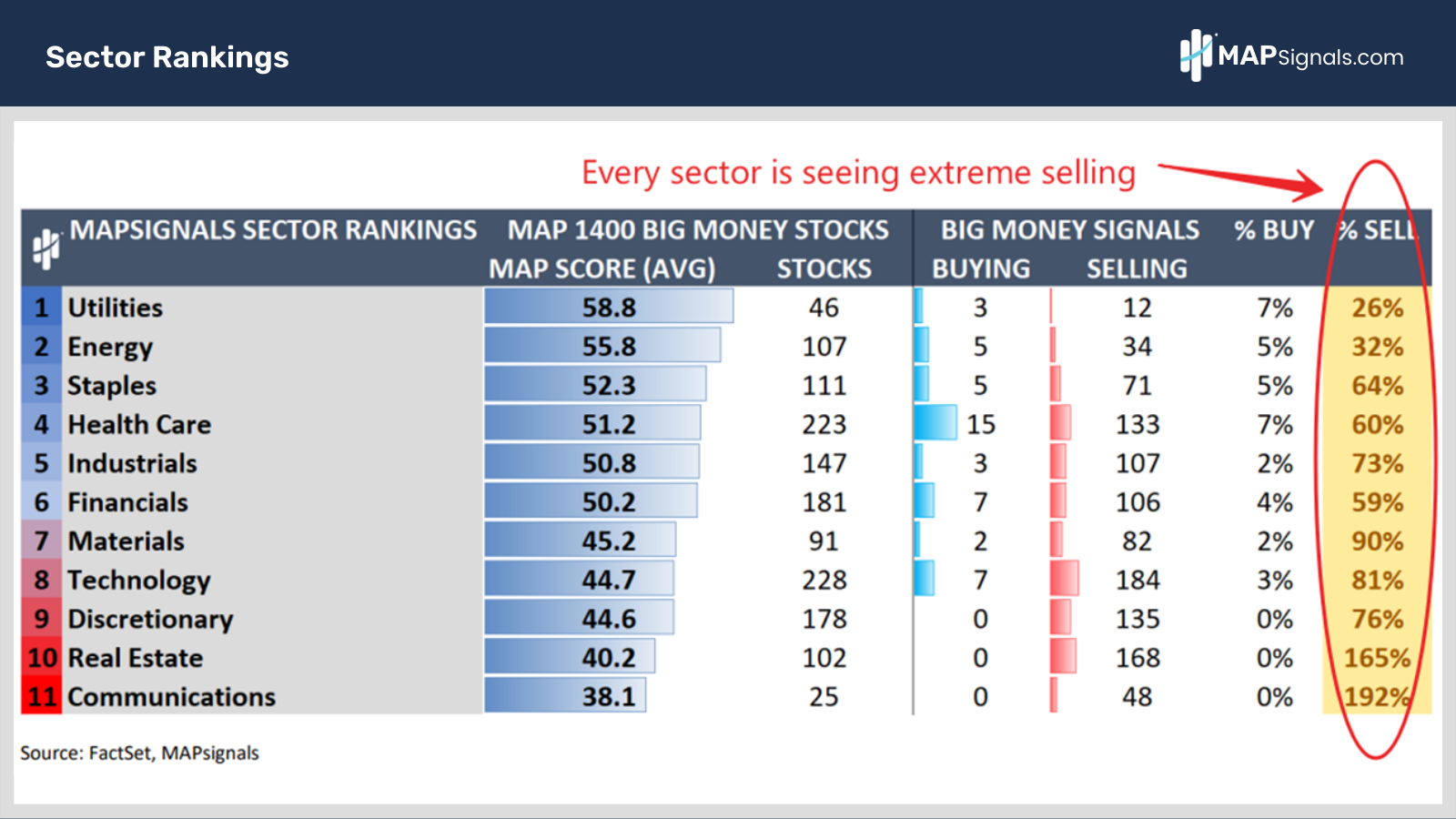
Task: Select the Materials sector row label
Action: [126, 541]
